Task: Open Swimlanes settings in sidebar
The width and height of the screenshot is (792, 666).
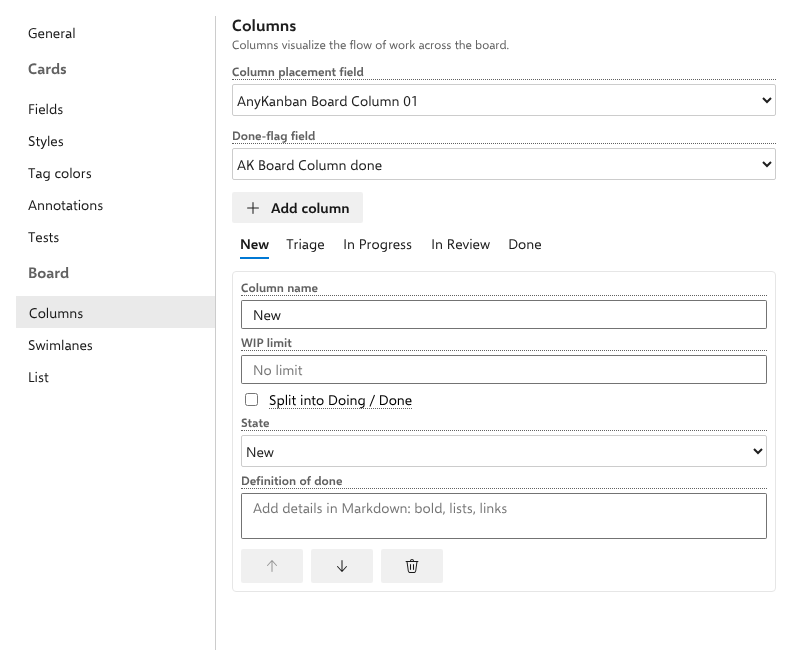Action: coord(115,345)
